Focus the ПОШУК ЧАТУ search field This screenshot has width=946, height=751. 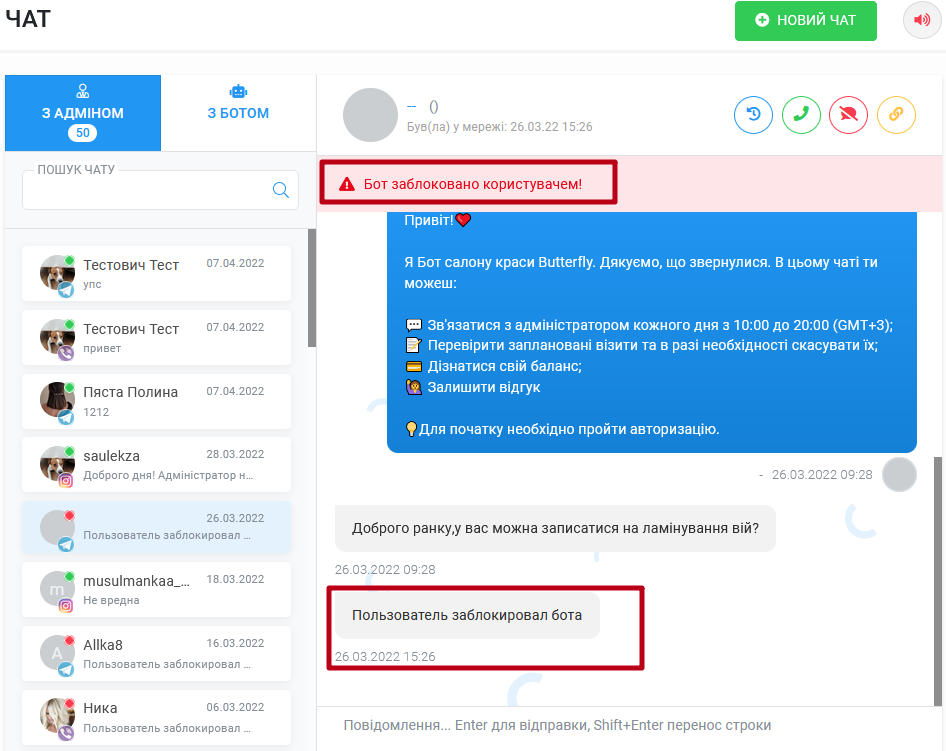tap(160, 190)
